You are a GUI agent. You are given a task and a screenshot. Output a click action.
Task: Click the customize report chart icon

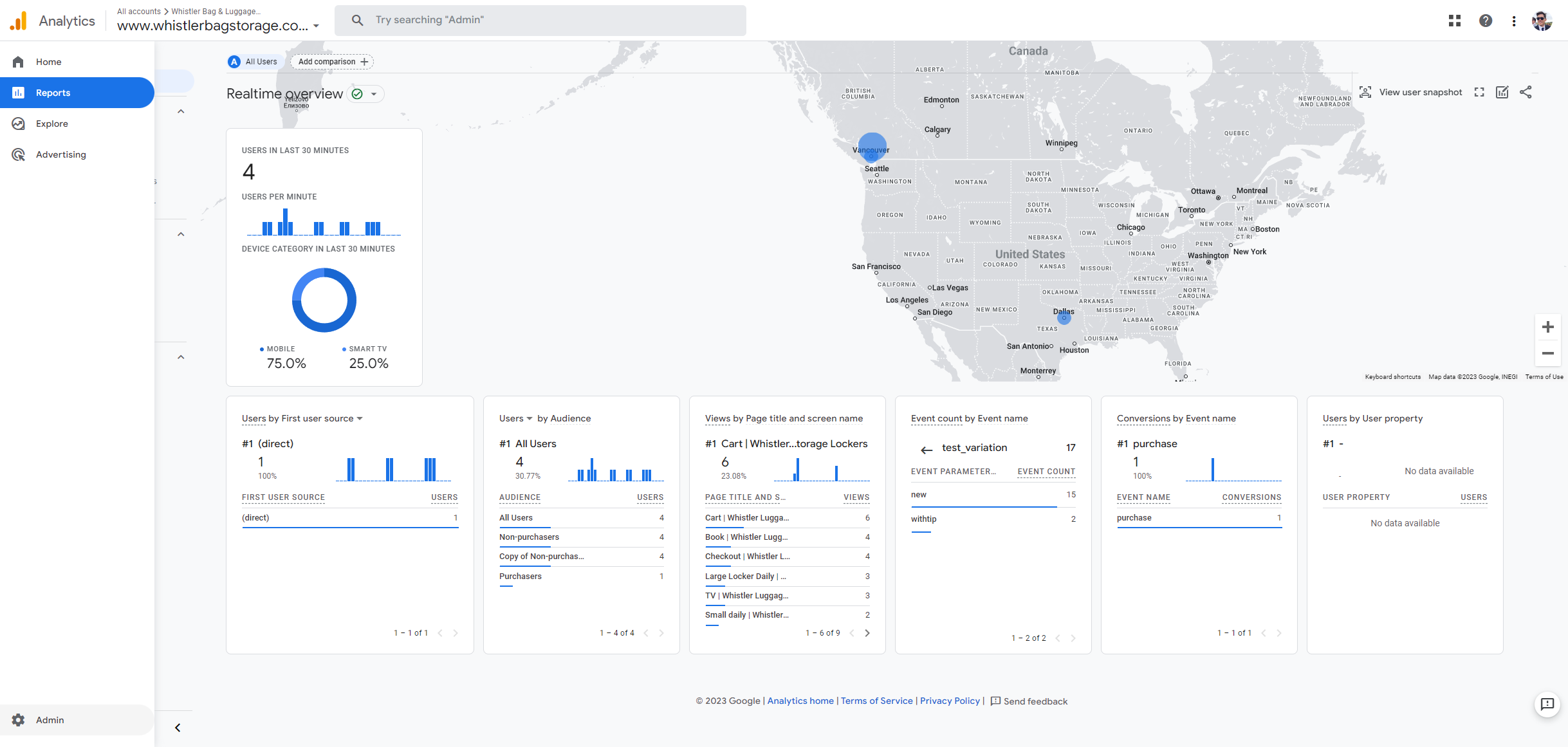1502,92
